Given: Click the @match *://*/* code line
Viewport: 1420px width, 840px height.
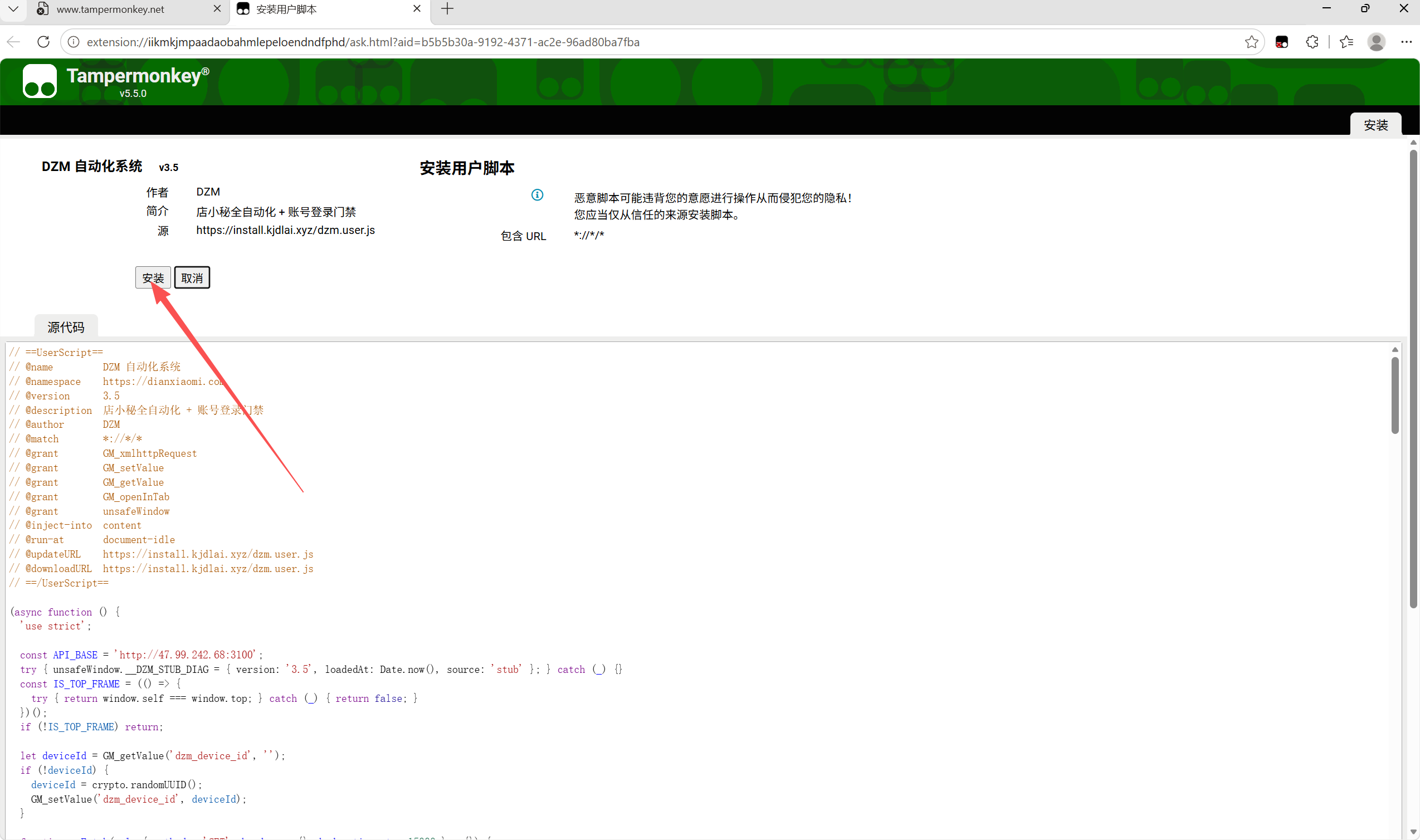Looking at the screenshot, I should pyautogui.click(x=76, y=439).
